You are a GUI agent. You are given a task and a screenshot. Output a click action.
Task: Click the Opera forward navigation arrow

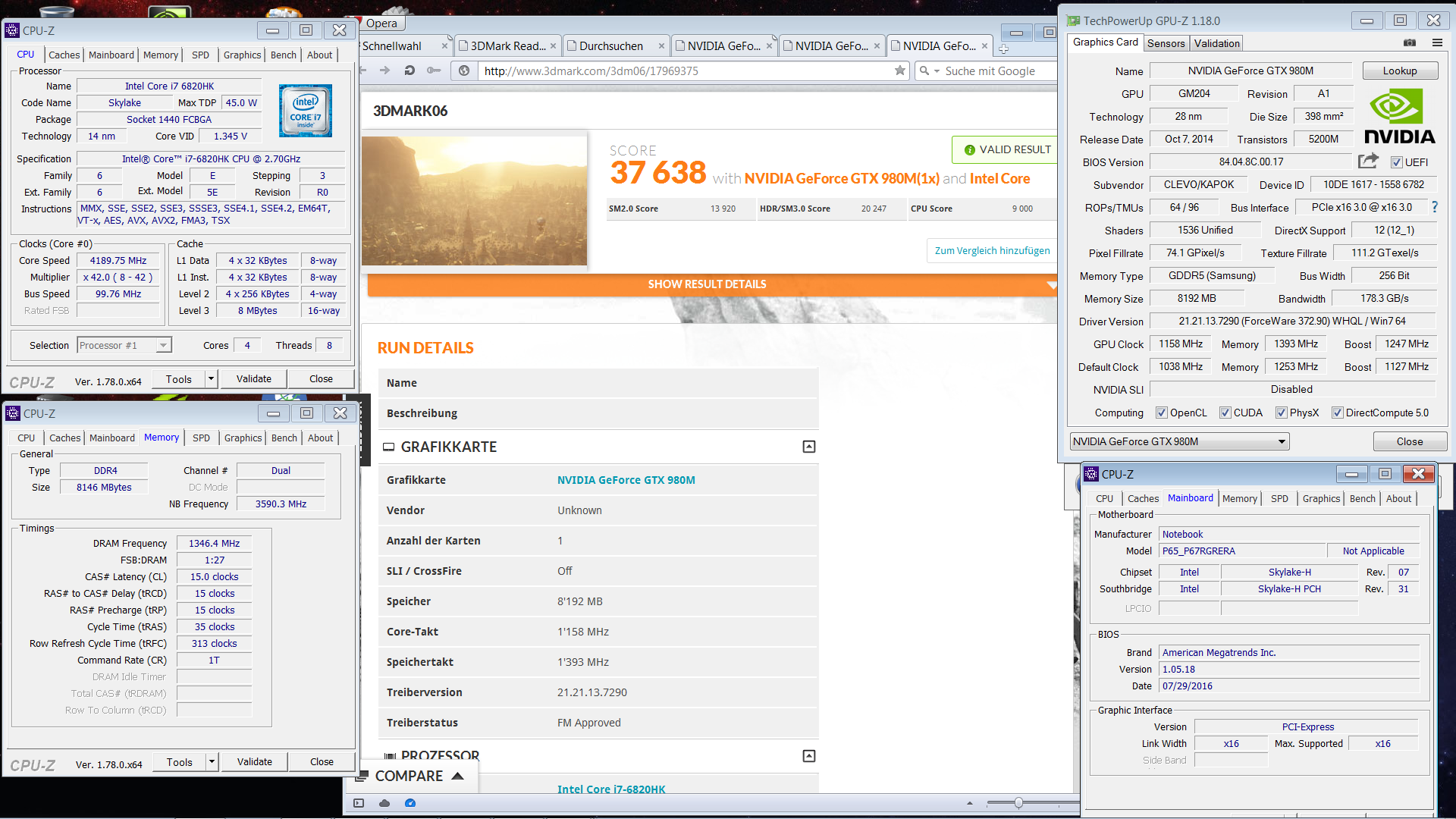384,71
